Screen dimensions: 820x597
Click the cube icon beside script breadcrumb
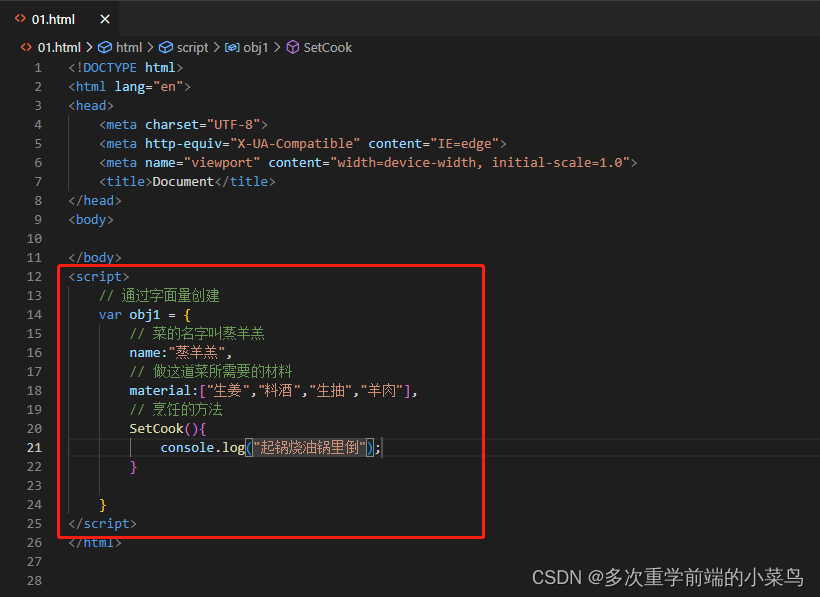click(x=166, y=48)
